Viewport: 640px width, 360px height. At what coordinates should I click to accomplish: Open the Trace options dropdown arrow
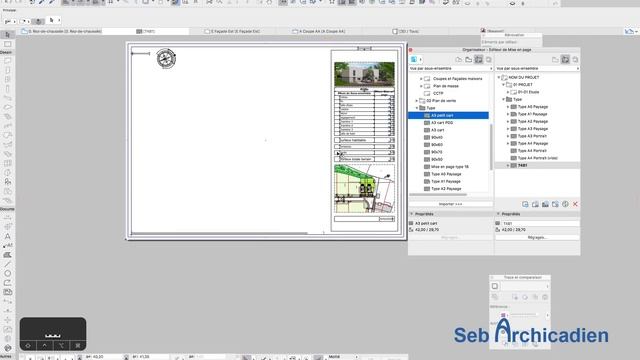547,286
